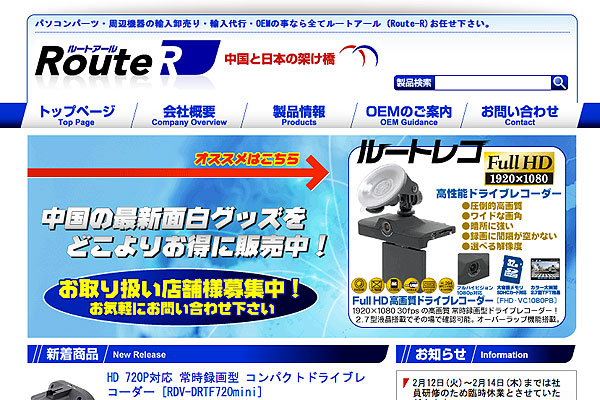
Task: Click the カラー大画面 TFT screen thumbnail
Action: click(545, 269)
